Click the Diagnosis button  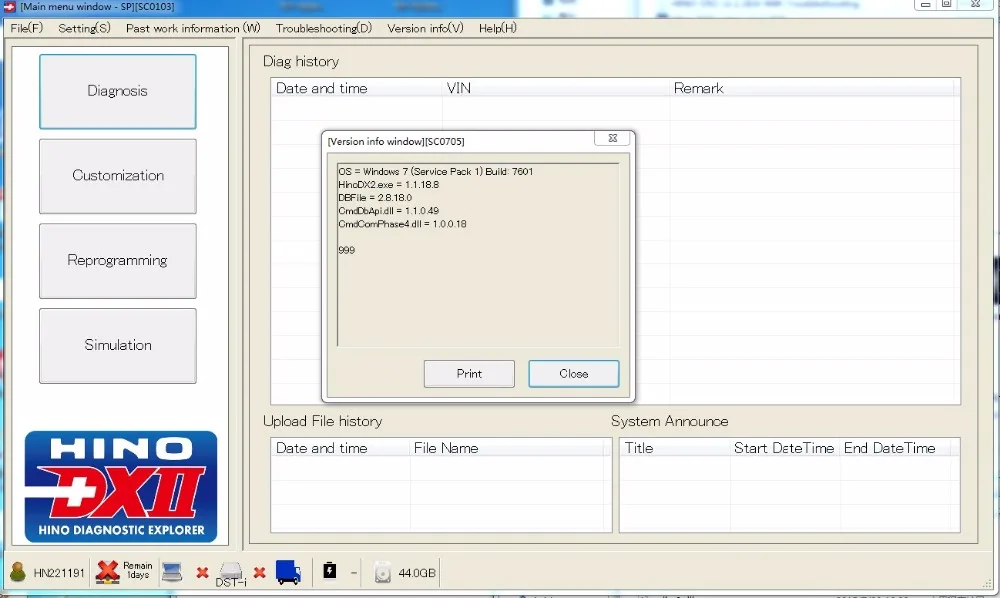(x=118, y=91)
